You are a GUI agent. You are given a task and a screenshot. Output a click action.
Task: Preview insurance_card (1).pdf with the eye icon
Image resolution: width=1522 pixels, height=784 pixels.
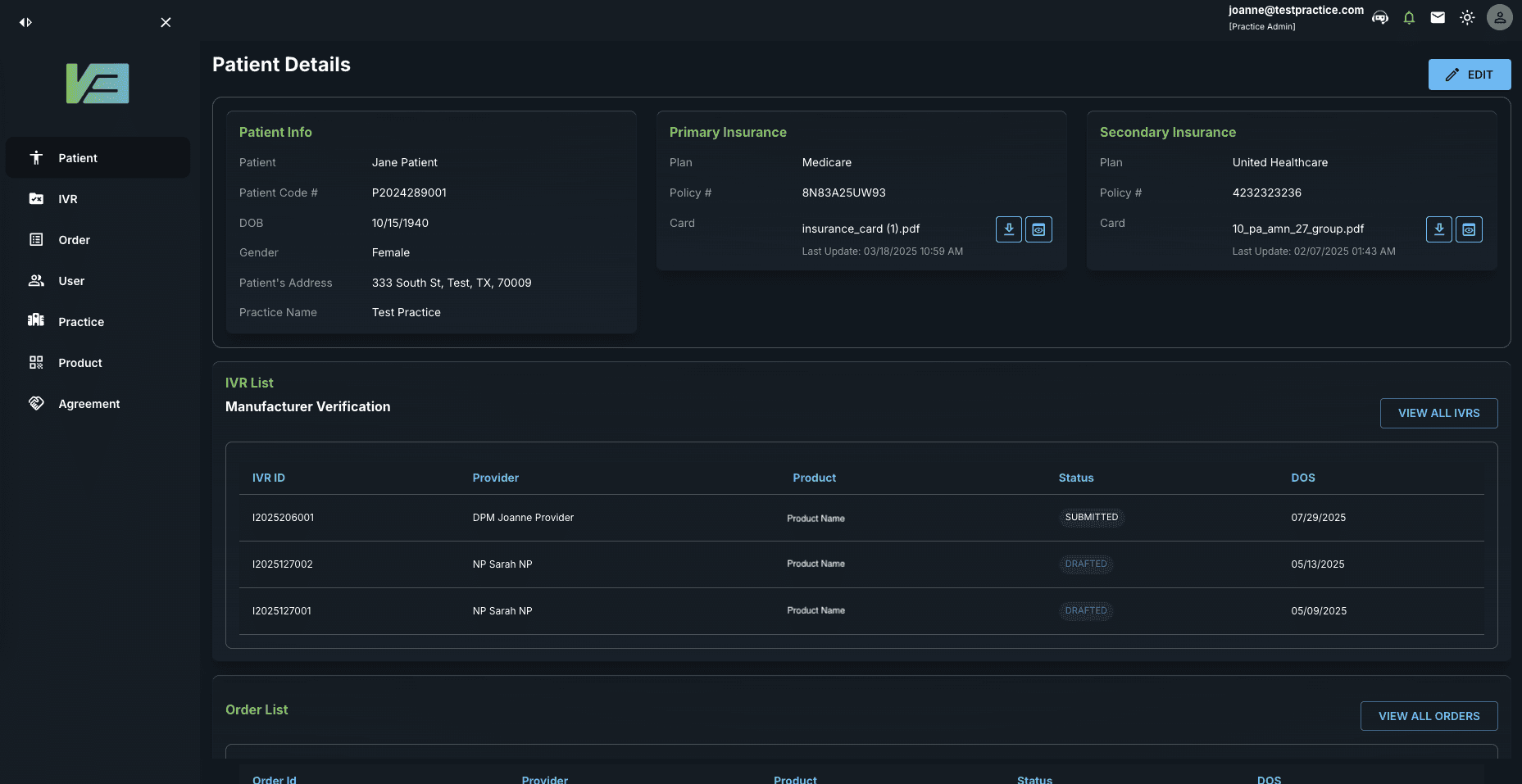1038,229
